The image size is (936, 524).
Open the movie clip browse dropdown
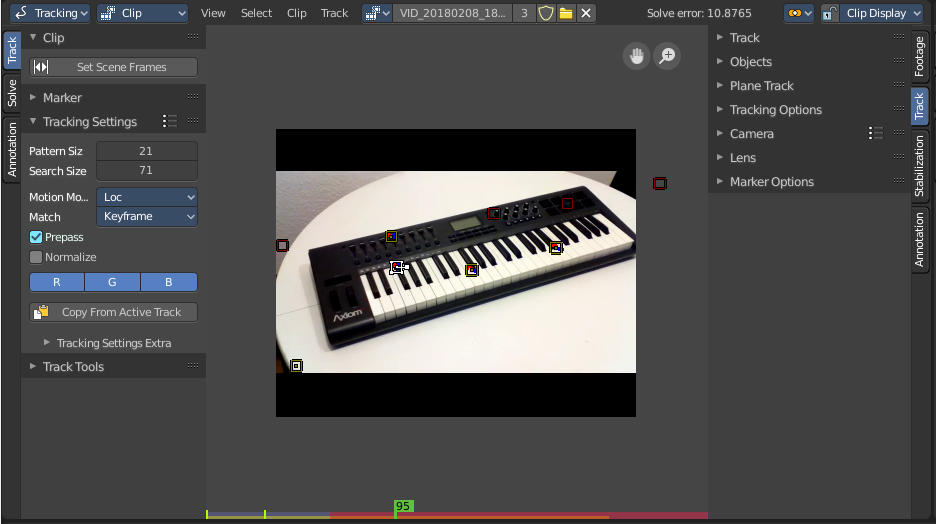(377, 13)
